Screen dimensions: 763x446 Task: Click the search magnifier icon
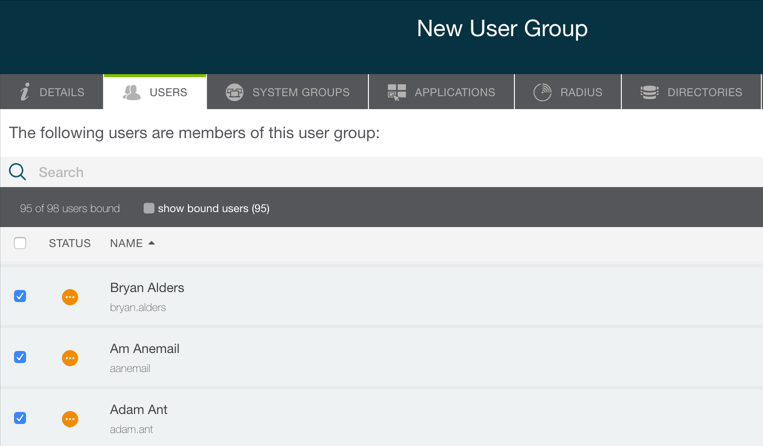[x=18, y=172]
